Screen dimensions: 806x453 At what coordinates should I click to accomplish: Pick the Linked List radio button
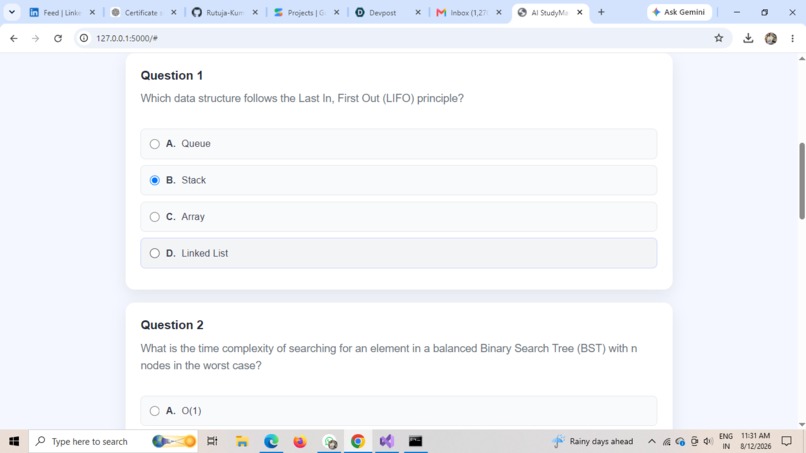click(x=155, y=253)
